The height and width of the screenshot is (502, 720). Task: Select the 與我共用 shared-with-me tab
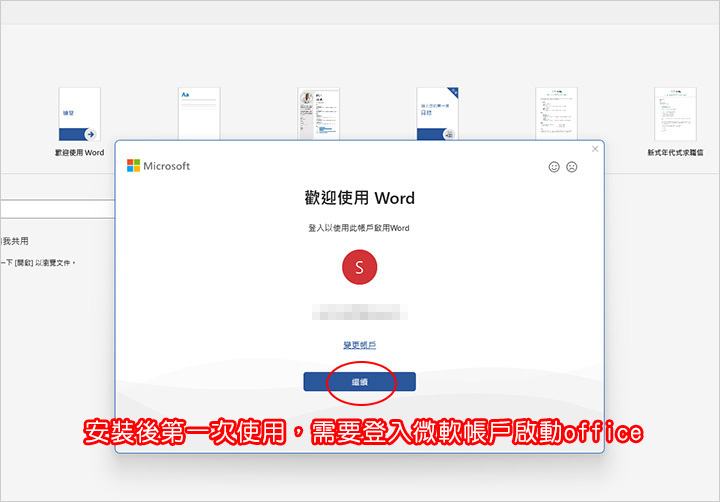[x=15, y=241]
